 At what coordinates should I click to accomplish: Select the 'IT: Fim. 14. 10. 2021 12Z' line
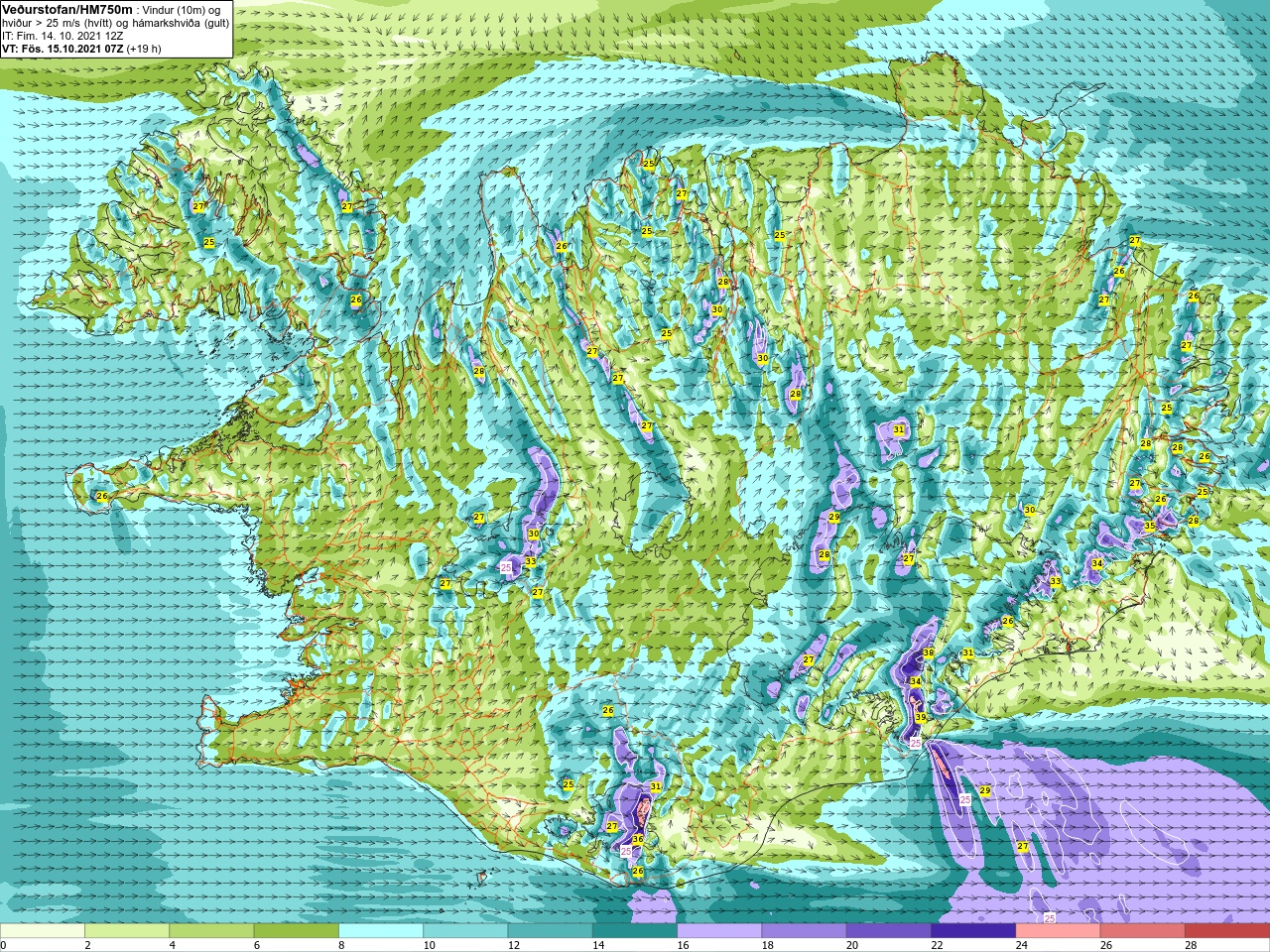coord(63,36)
